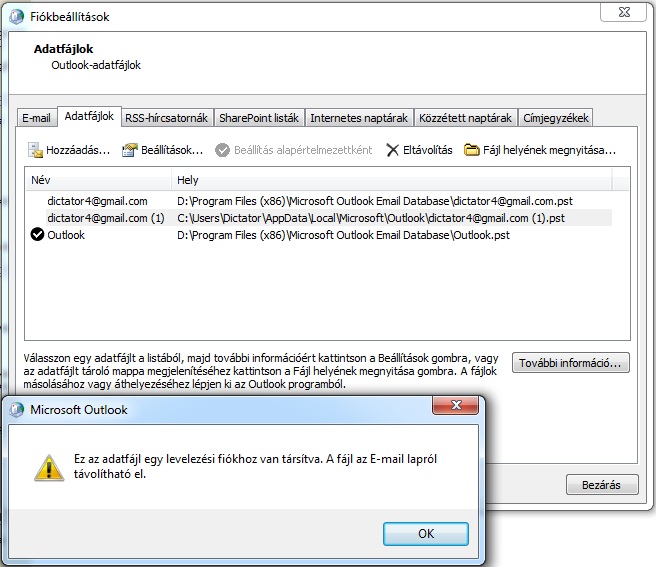This screenshot has width=656, height=567.
Task: Switch to the SharePoint listák tab
Action: click(x=259, y=118)
